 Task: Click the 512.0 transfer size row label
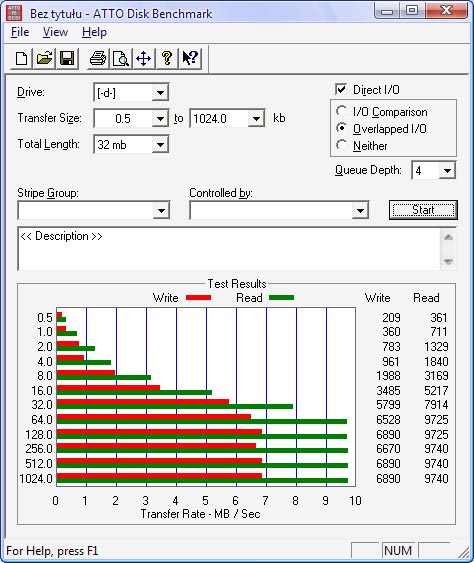[x=39, y=464]
